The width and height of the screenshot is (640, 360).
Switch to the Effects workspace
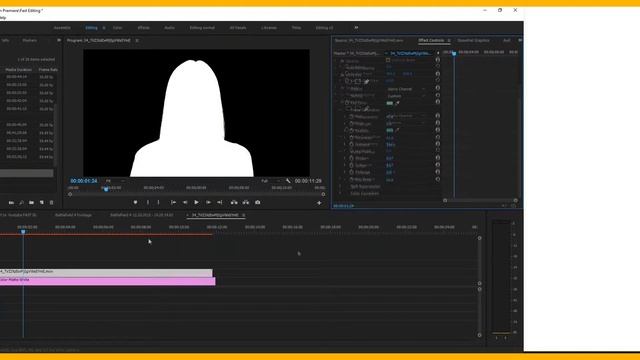tap(144, 28)
